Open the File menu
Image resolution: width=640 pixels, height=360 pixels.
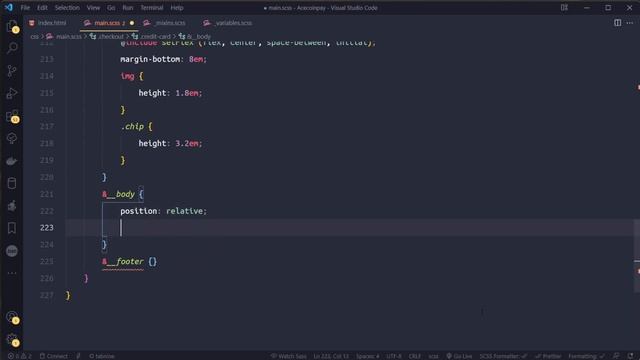25,8
